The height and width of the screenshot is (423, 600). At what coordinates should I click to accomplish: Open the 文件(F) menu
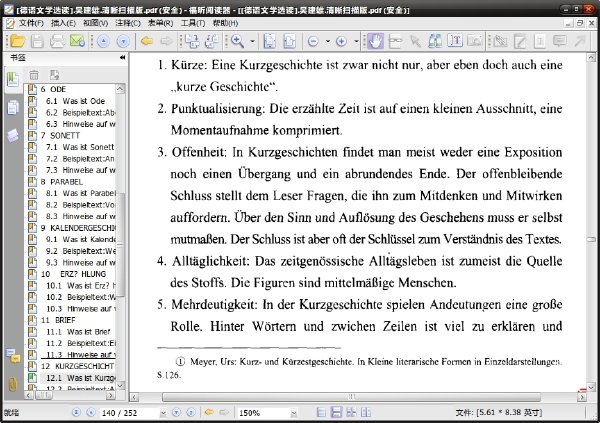tap(31, 23)
